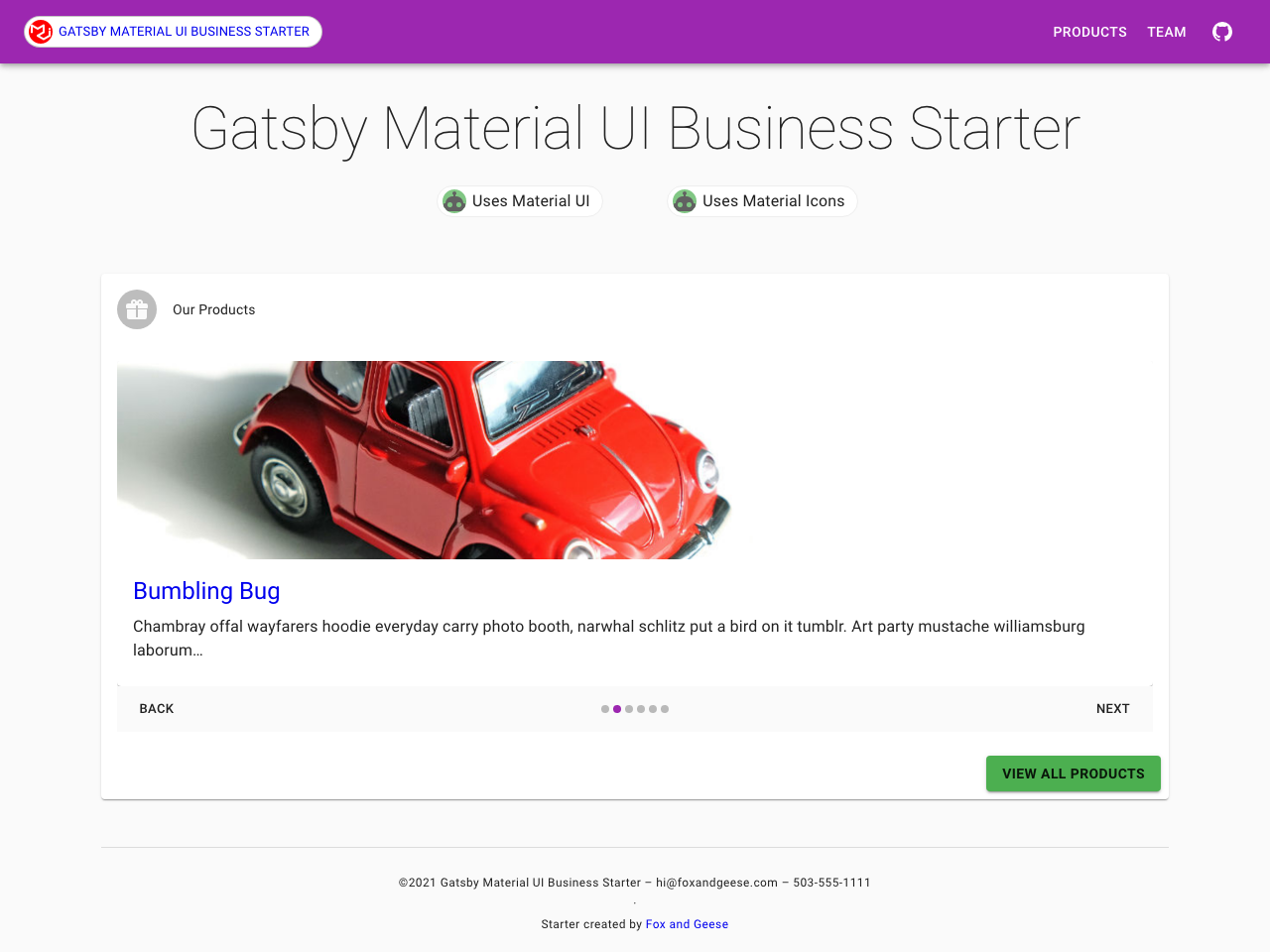This screenshot has height=952, width=1270.
Task: Select the fourth carousel position dot
Action: click(x=640, y=709)
